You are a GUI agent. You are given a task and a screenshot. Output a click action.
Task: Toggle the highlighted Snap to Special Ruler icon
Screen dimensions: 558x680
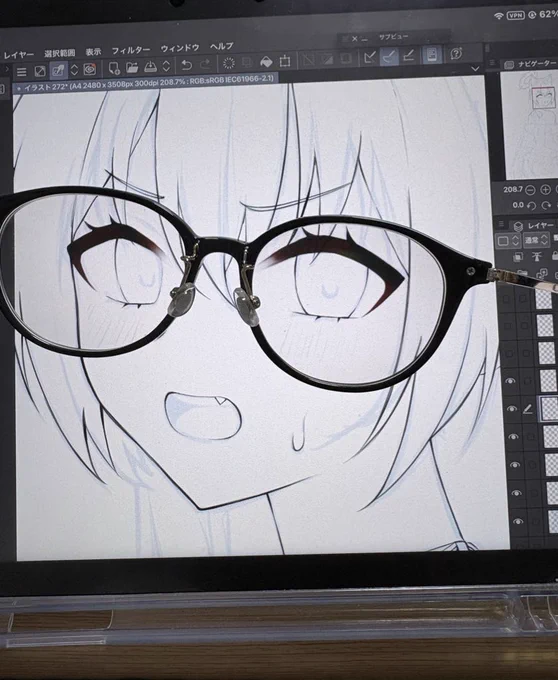coord(389,56)
